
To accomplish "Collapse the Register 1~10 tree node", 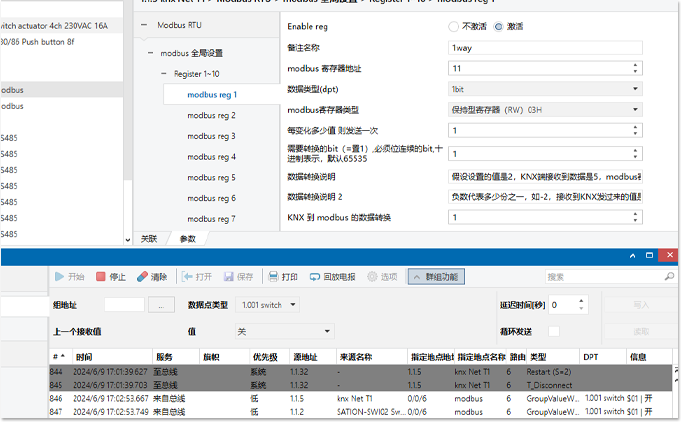I will click(164, 74).
